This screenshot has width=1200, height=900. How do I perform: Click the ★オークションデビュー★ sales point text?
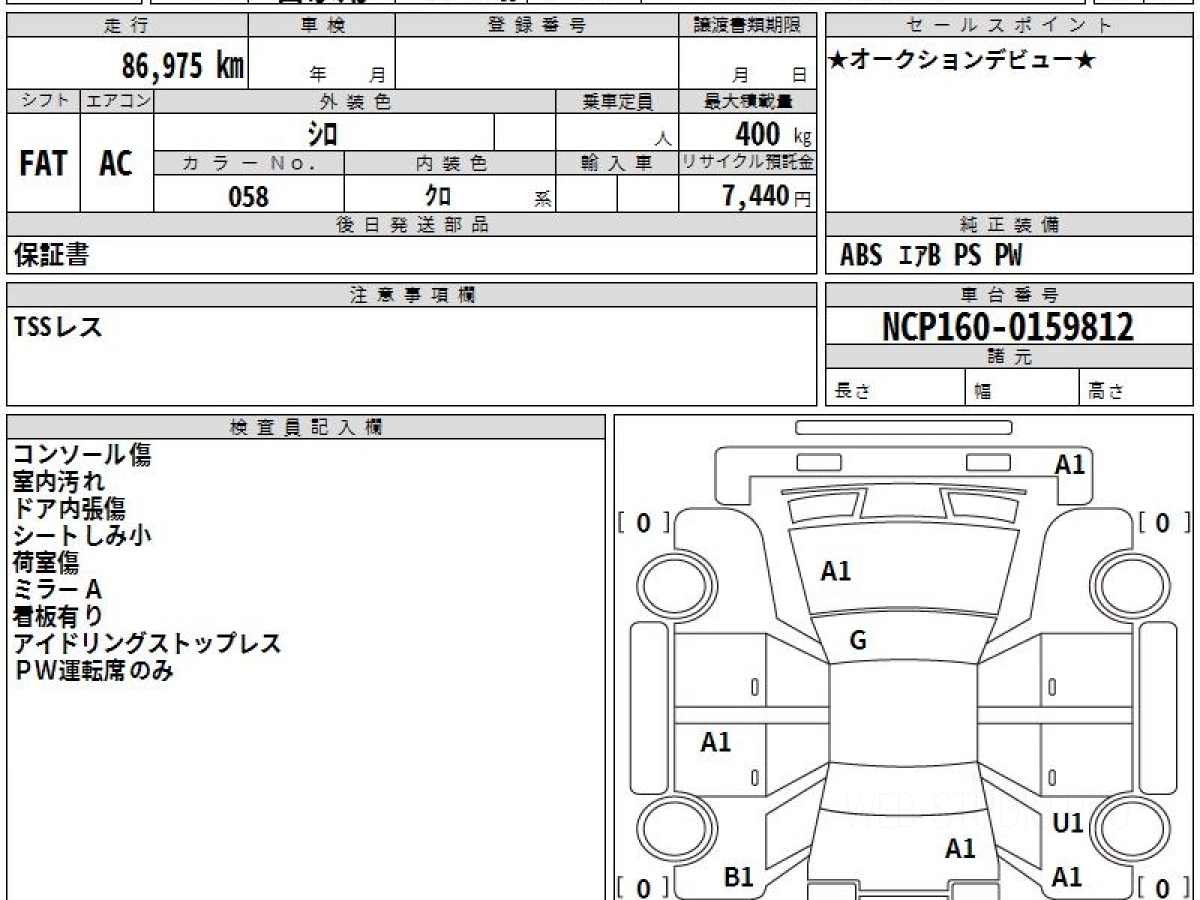point(962,61)
